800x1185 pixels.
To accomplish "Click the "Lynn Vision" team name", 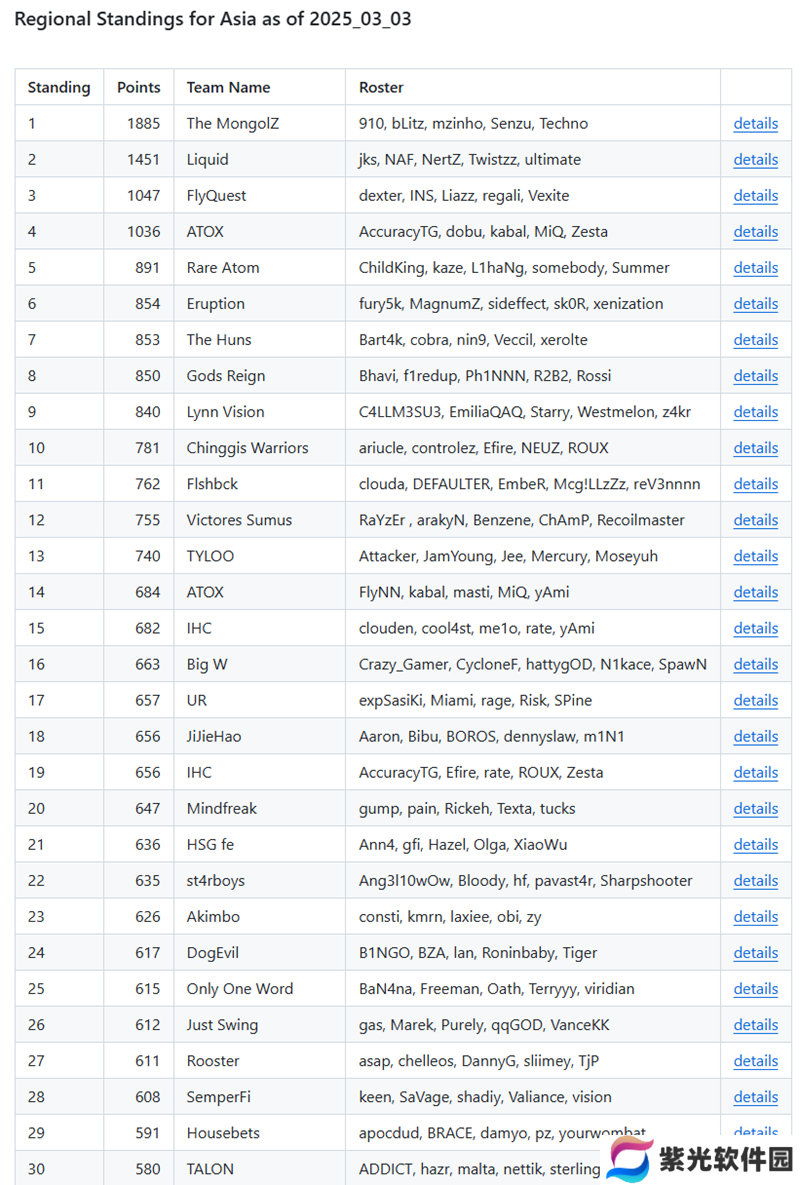I will point(225,412).
